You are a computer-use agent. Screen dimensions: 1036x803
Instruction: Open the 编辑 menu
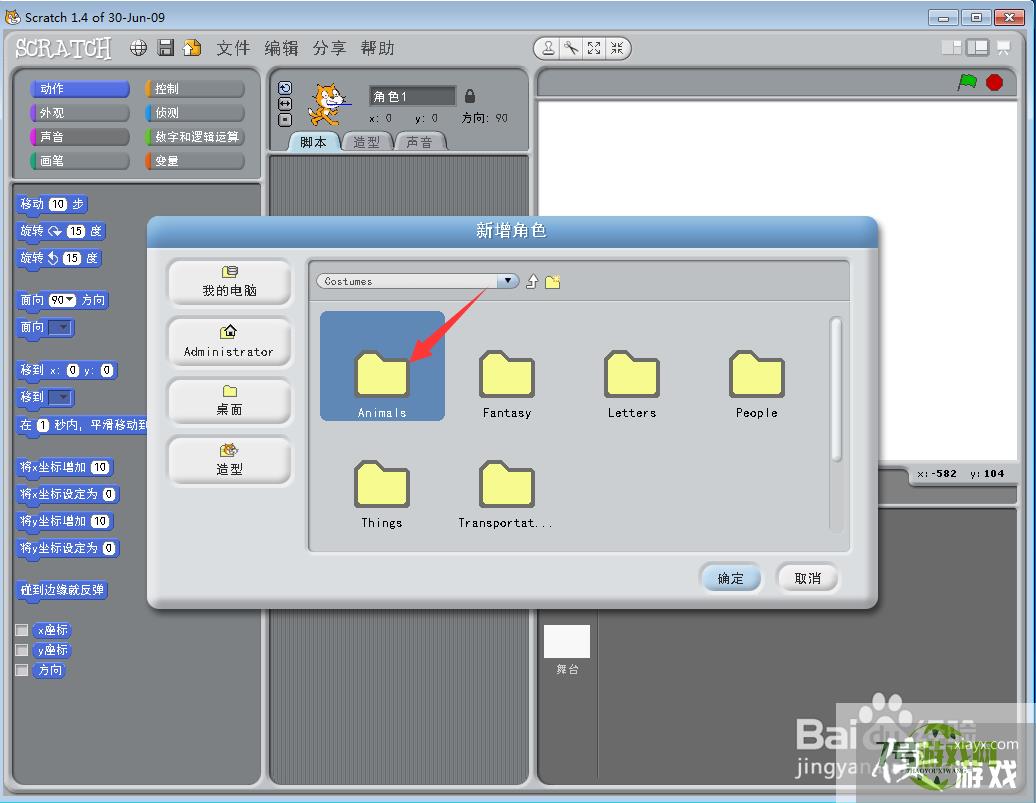pyautogui.click(x=281, y=48)
